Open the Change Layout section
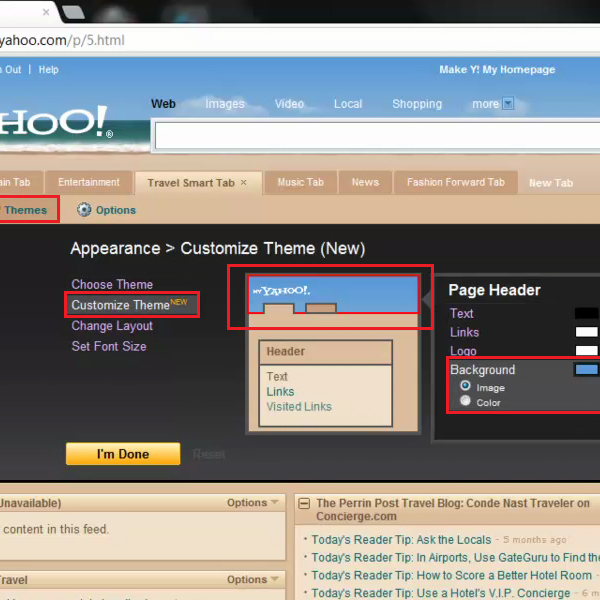 (x=112, y=326)
